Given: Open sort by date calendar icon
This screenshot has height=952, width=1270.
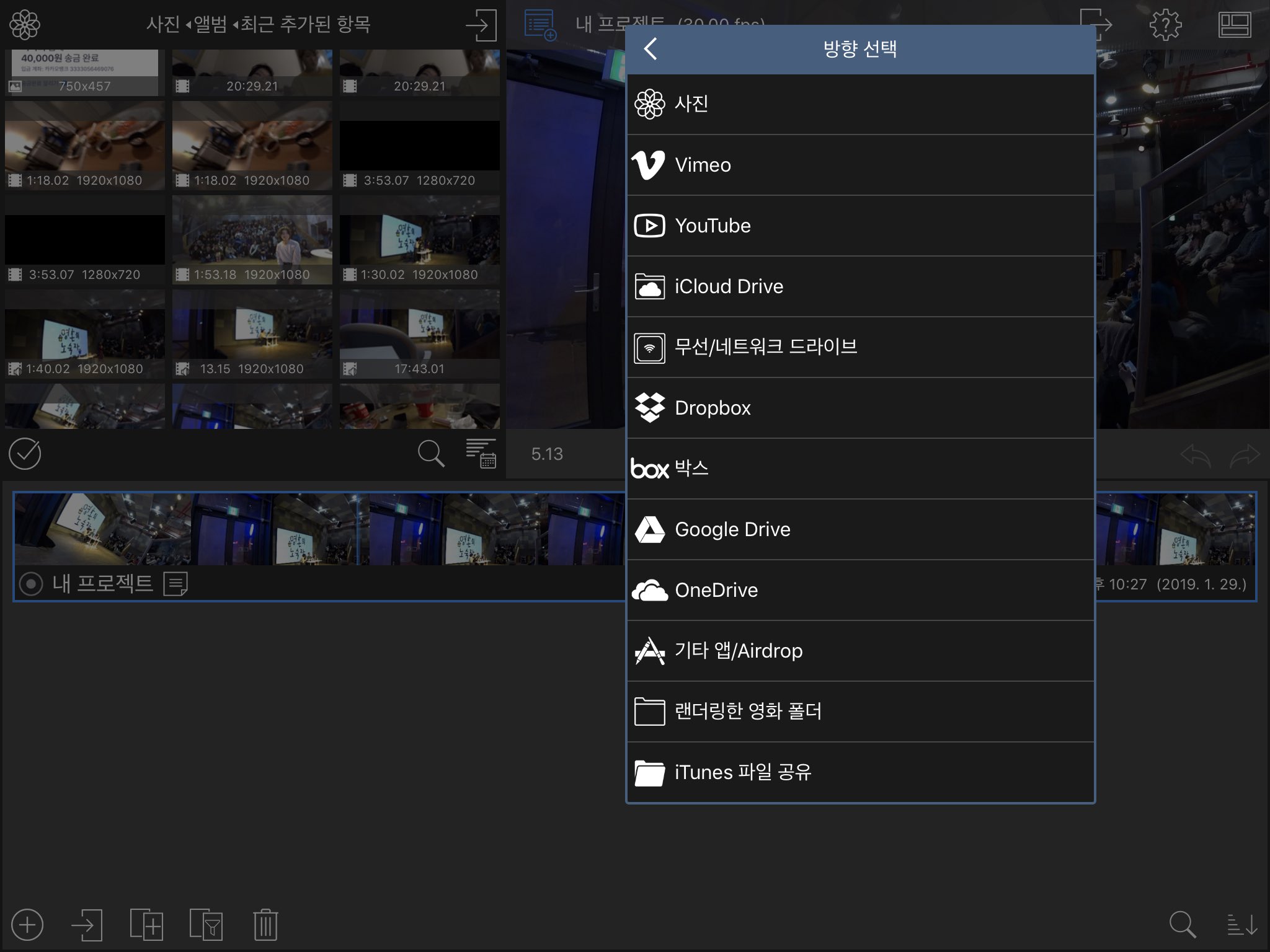Looking at the screenshot, I should point(481,453).
